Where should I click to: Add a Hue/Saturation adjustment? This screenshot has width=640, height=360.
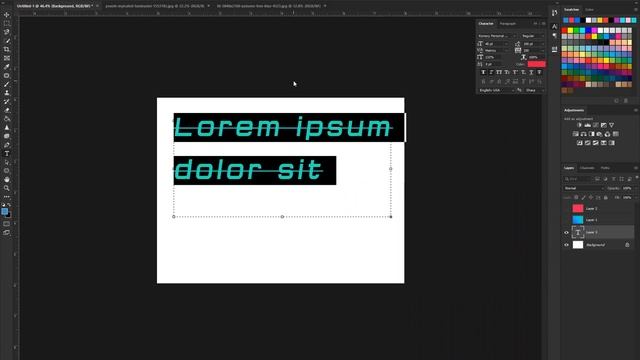click(576, 134)
